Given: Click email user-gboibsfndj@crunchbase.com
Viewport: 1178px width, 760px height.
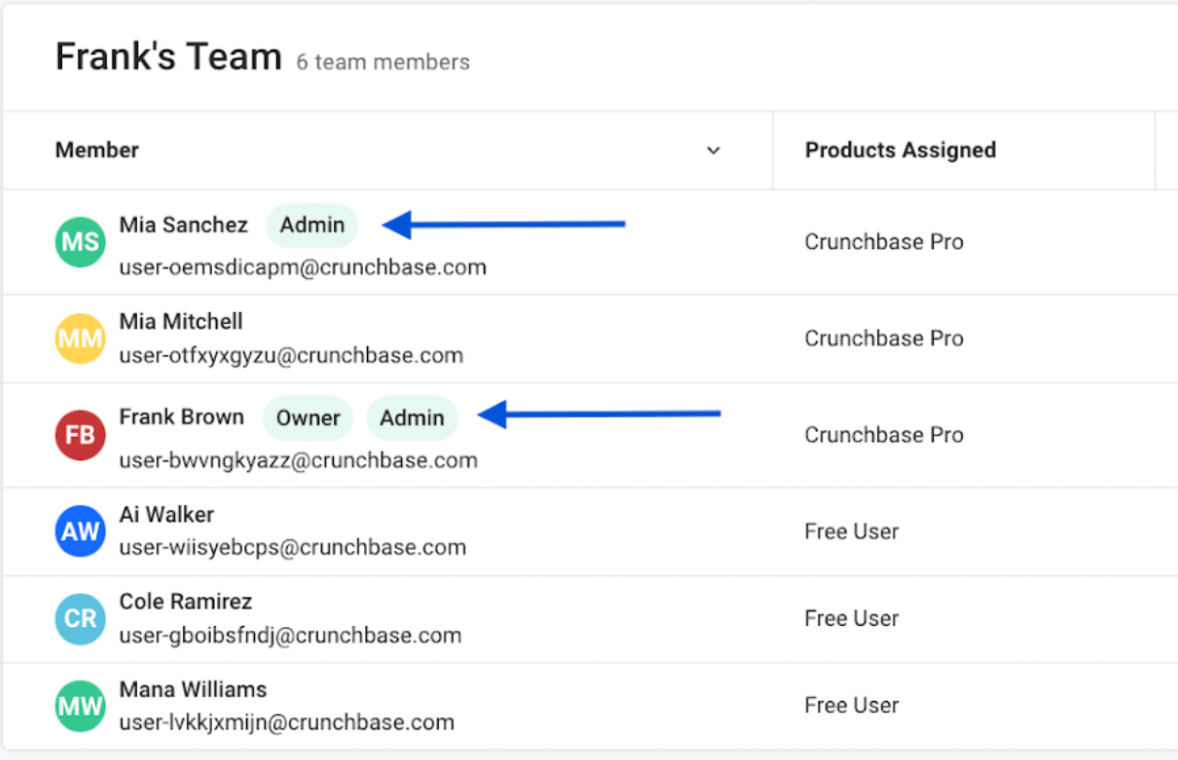Looking at the screenshot, I should coord(291,635).
